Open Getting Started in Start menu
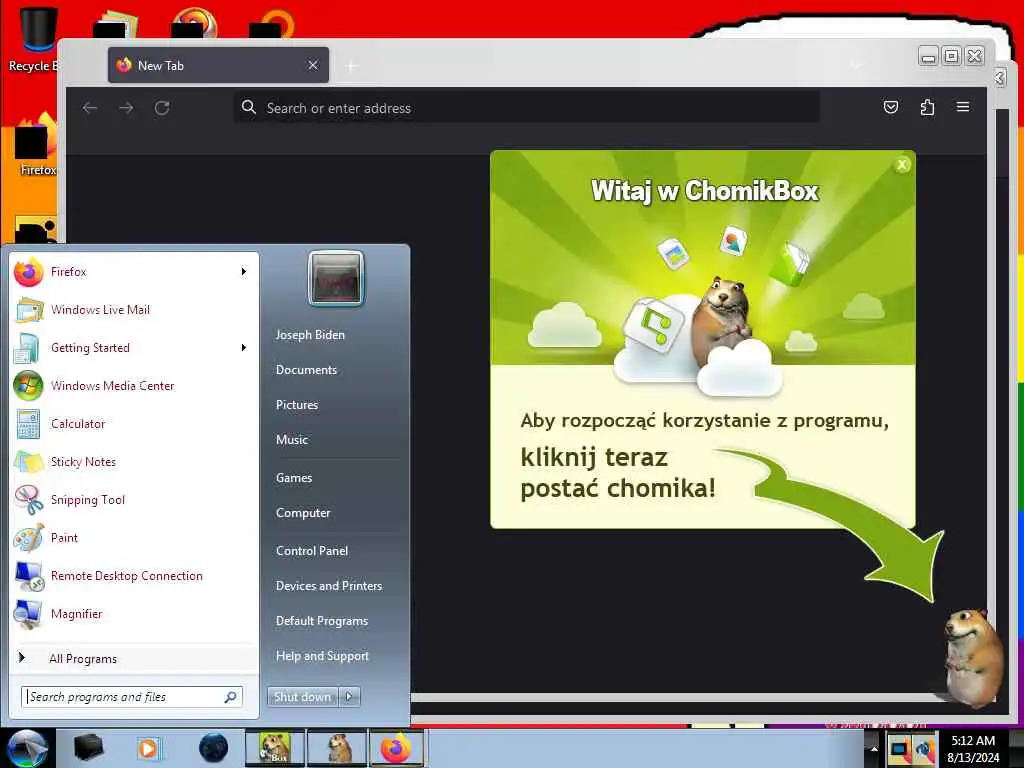Viewport: 1024px width, 768px height. click(x=135, y=347)
